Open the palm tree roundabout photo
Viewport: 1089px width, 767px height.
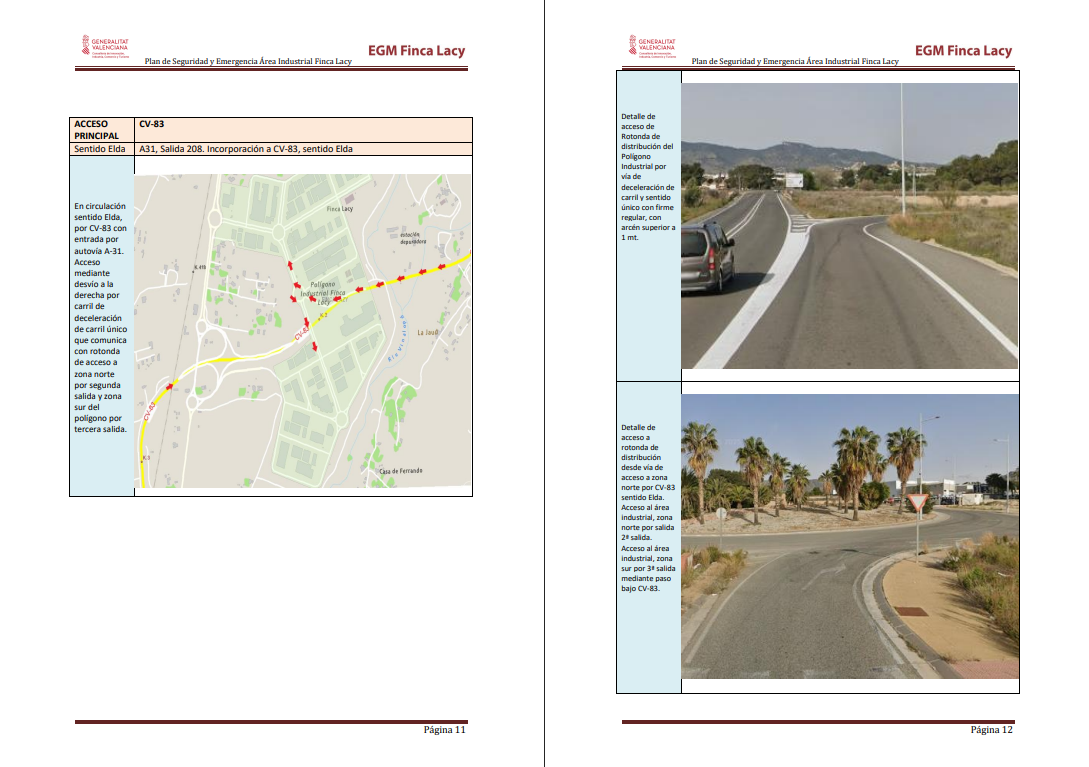tap(849, 536)
